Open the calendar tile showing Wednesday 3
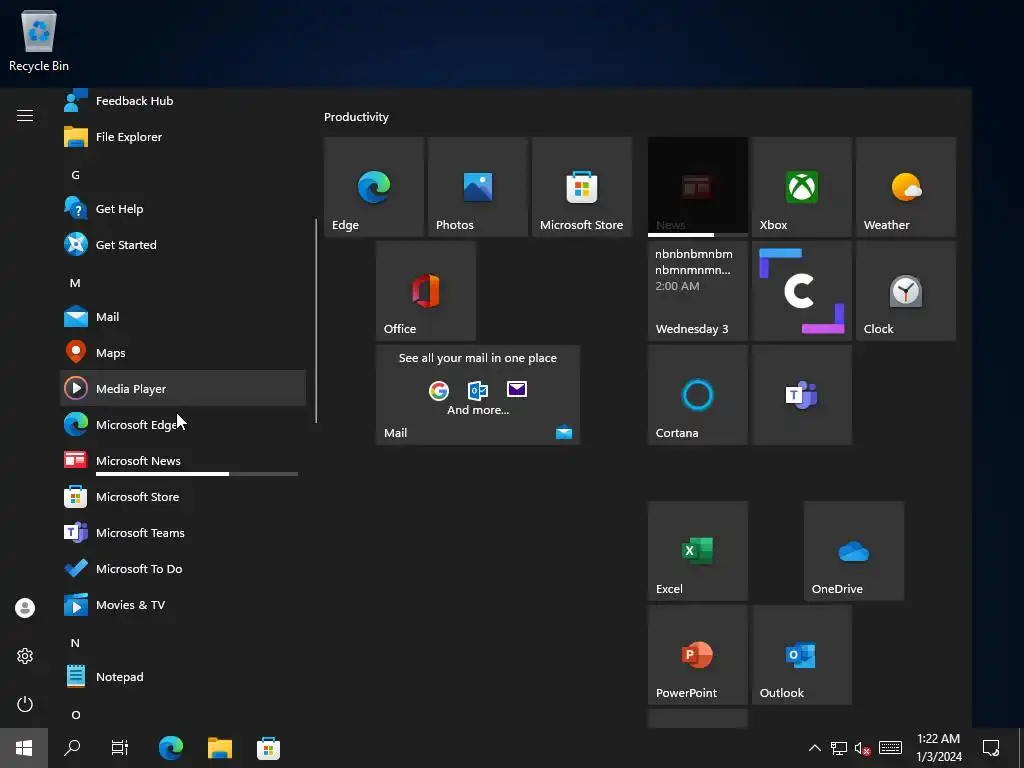 (x=697, y=291)
